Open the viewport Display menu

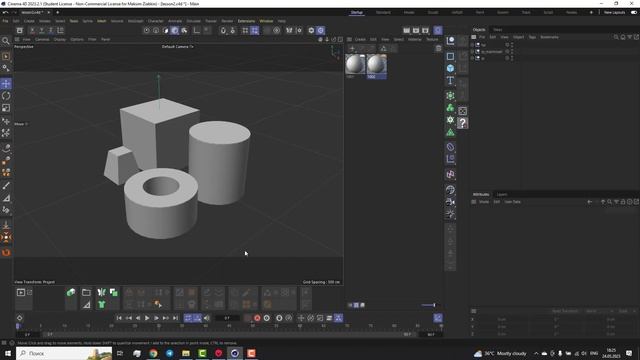click(60, 39)
